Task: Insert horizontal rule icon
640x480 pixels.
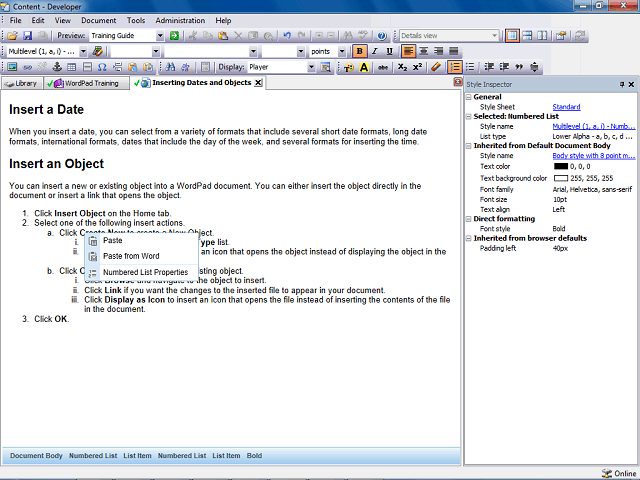Action: (x=87, y=67)
